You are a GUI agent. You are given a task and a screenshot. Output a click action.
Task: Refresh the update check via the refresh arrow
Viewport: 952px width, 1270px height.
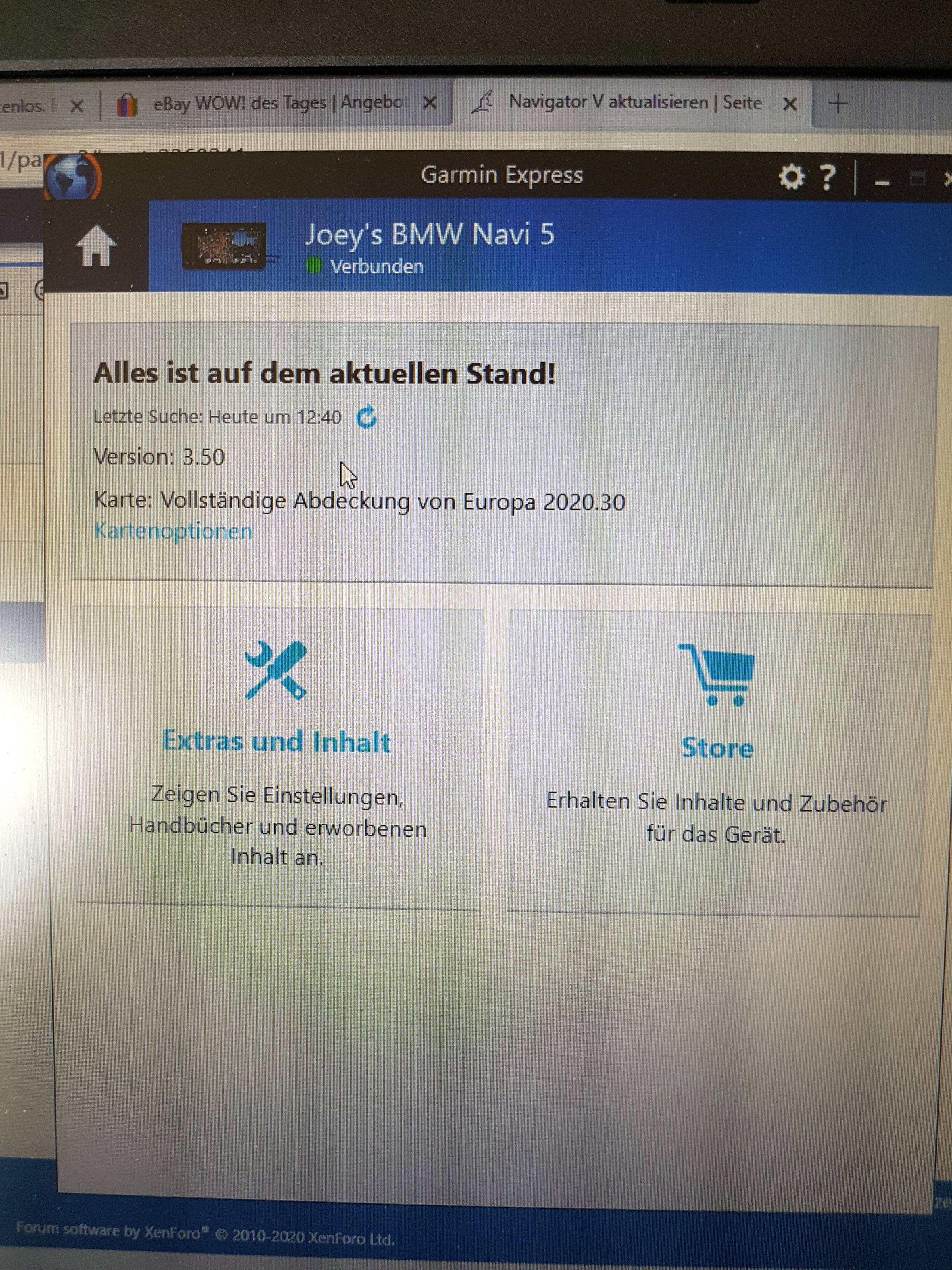click(x=367, y=417)
